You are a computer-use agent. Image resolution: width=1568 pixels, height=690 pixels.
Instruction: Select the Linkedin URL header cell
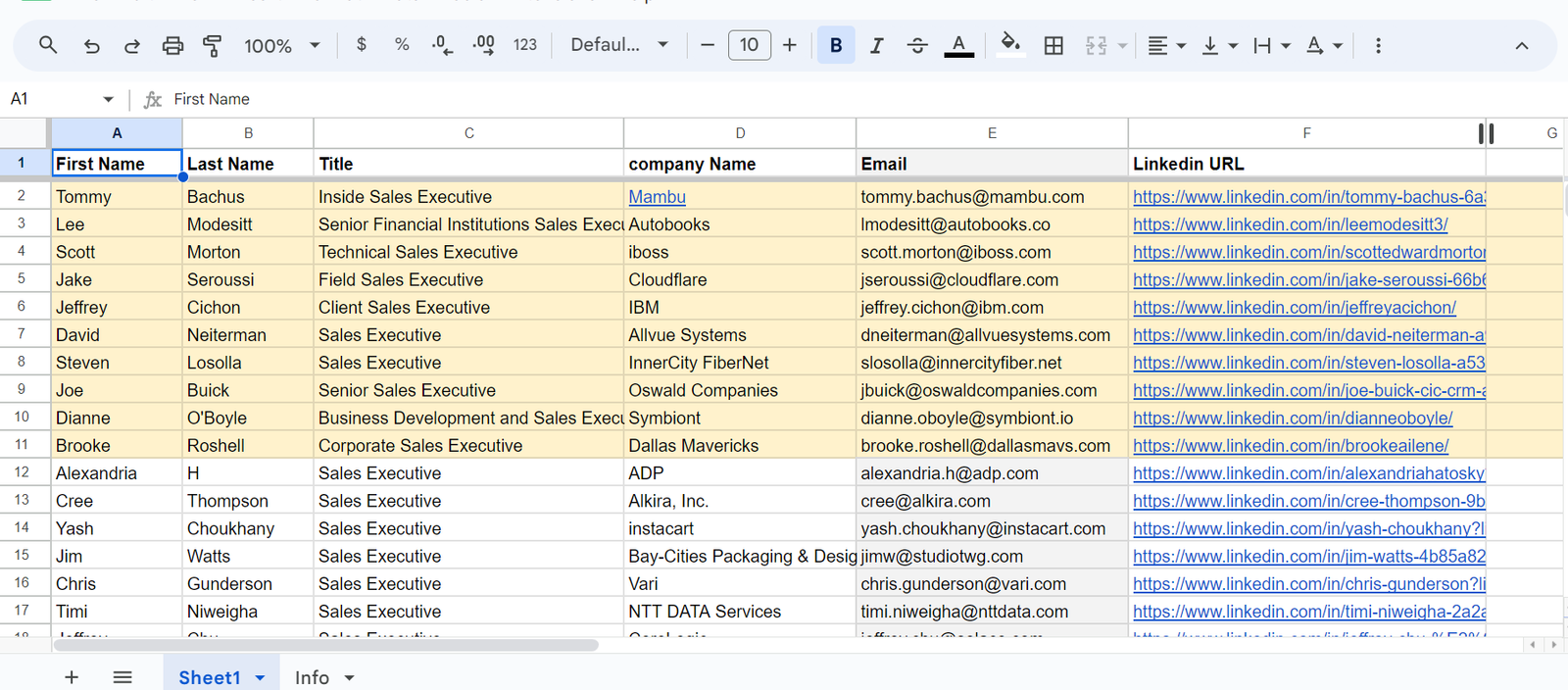[x=1306, y=164]
